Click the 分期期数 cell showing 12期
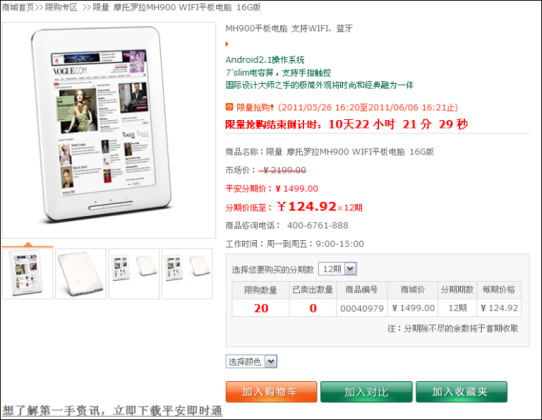542x420 pixels. [457, 308]
